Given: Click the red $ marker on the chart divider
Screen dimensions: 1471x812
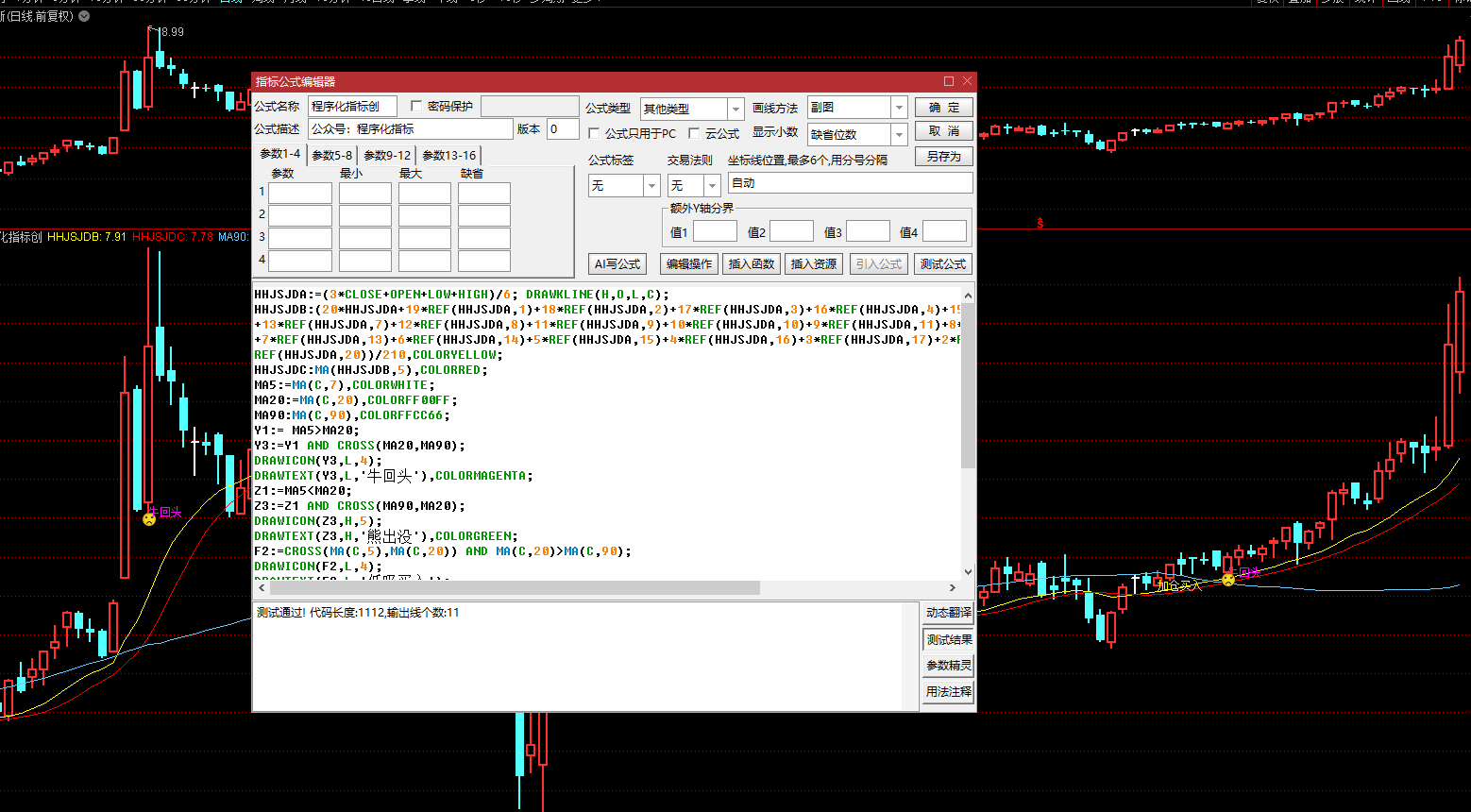Looking at the screenshot, I should tap(1040, 224).
